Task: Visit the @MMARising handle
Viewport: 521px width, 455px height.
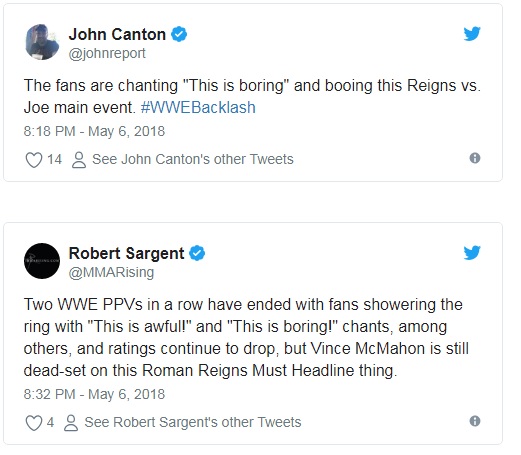Action: (111, 272)
